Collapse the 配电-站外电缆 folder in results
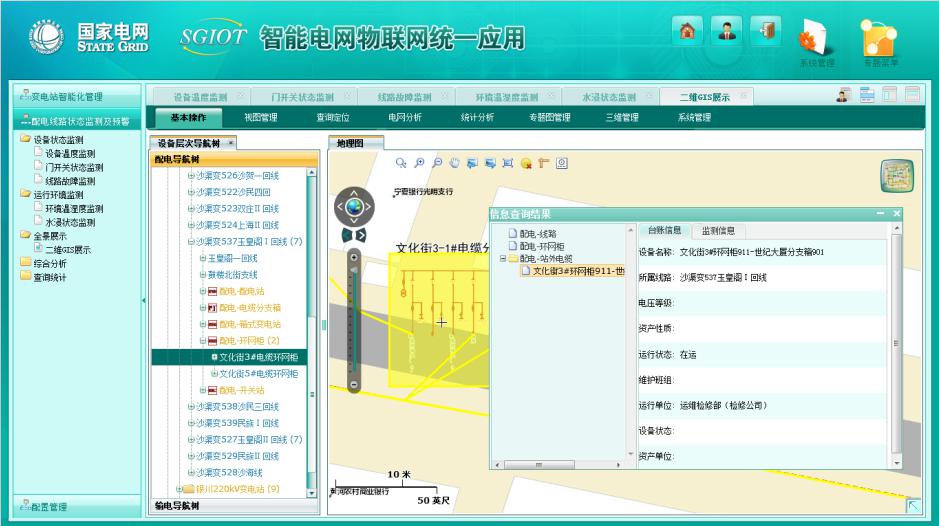Viewport: 939px width, 526px height. [x=503, y=258]
